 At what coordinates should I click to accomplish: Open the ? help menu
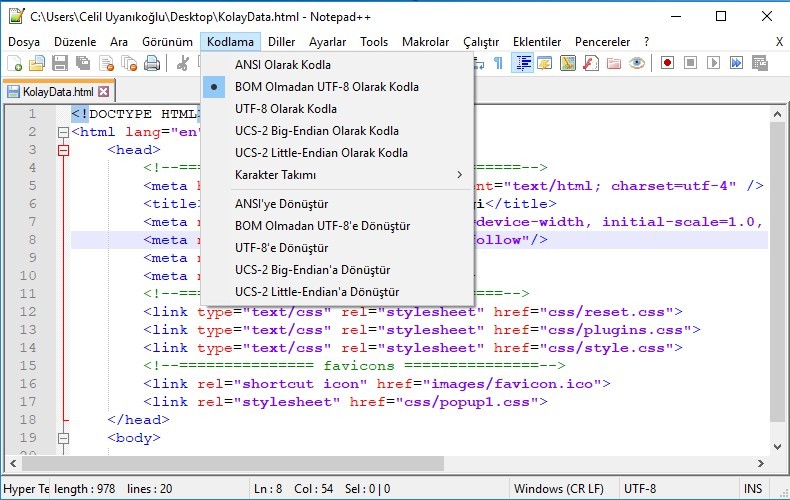click(x=646, y=42)
